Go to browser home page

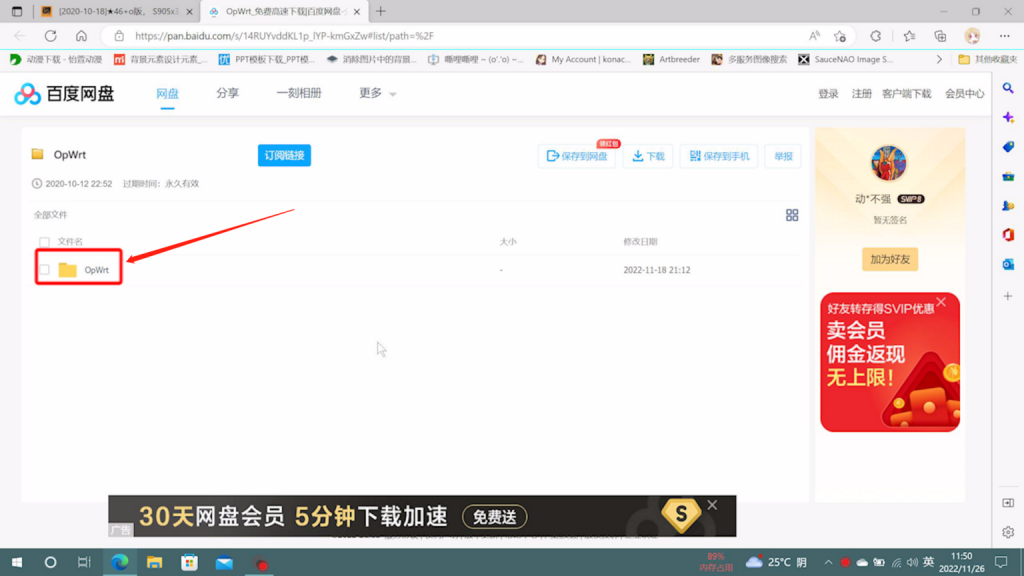coord(81,36)
